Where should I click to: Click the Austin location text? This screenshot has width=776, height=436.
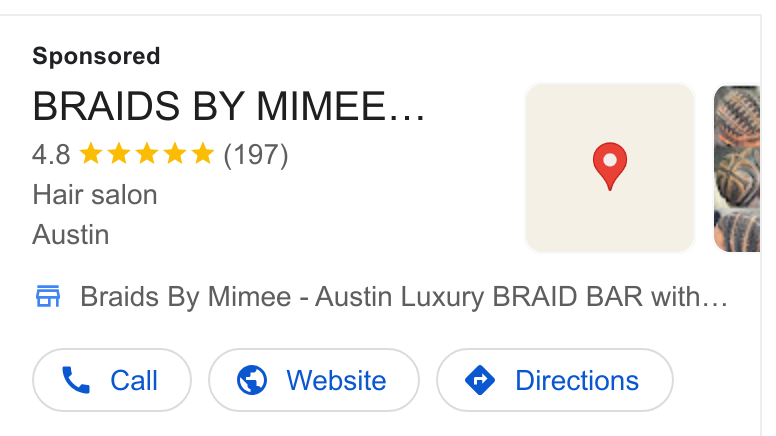(71, 234)
